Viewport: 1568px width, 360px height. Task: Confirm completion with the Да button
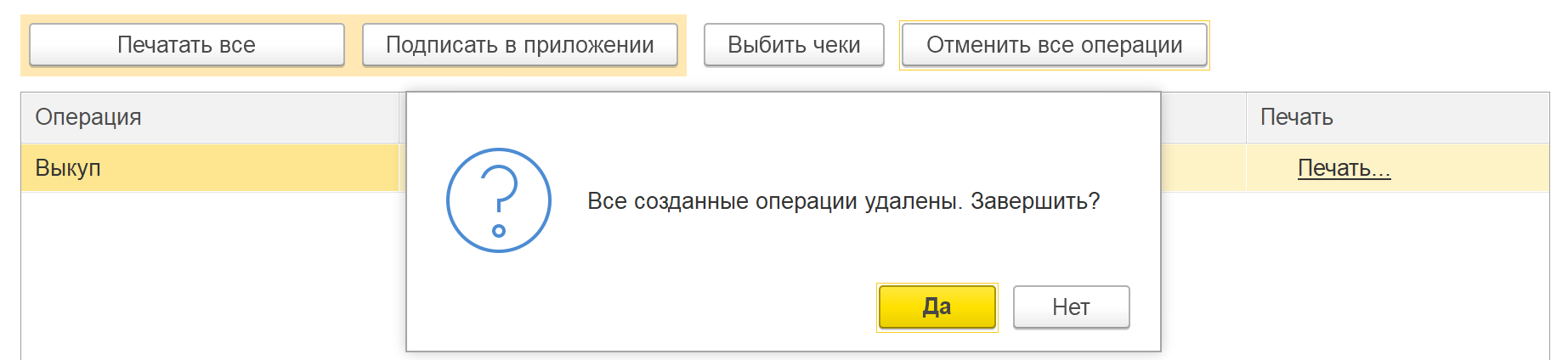(x=937, y=307)
